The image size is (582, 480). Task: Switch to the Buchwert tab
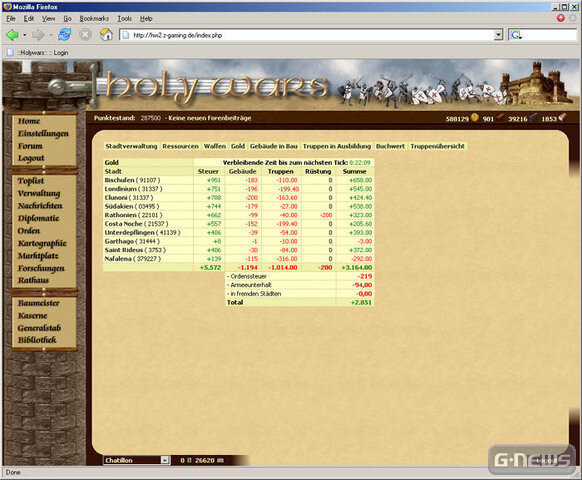390,146
